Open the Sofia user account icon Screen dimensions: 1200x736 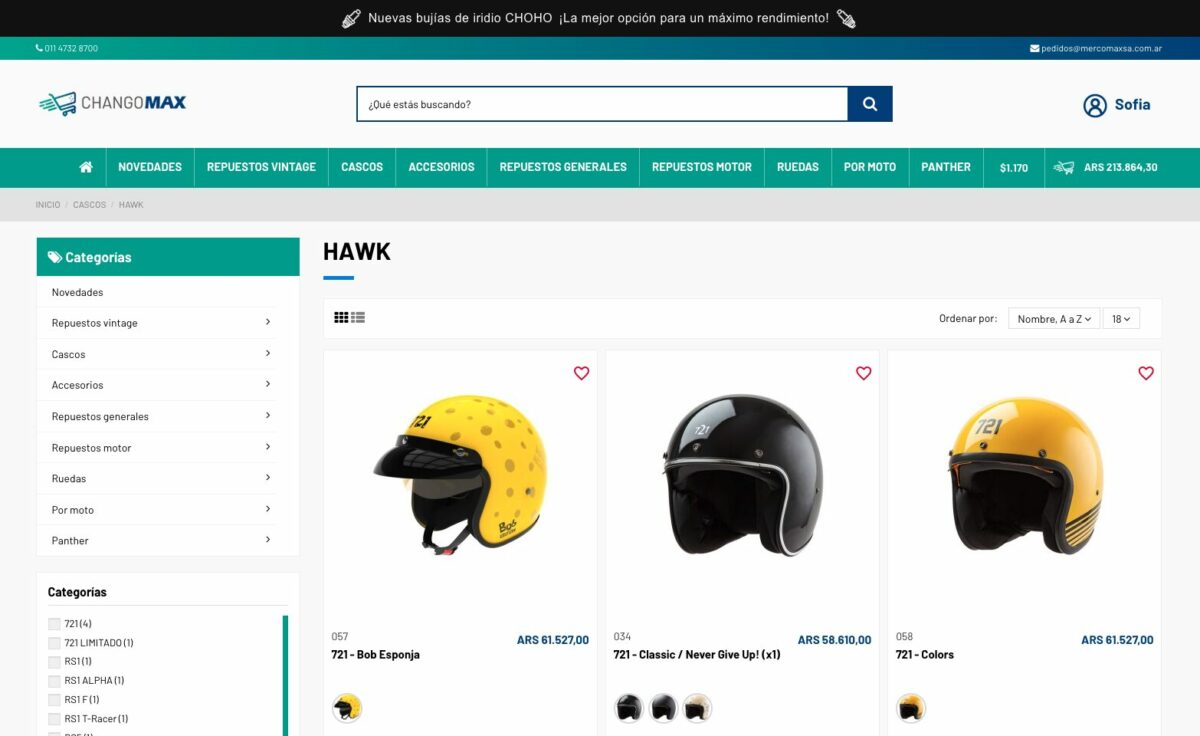click(x=1095, y=105)
